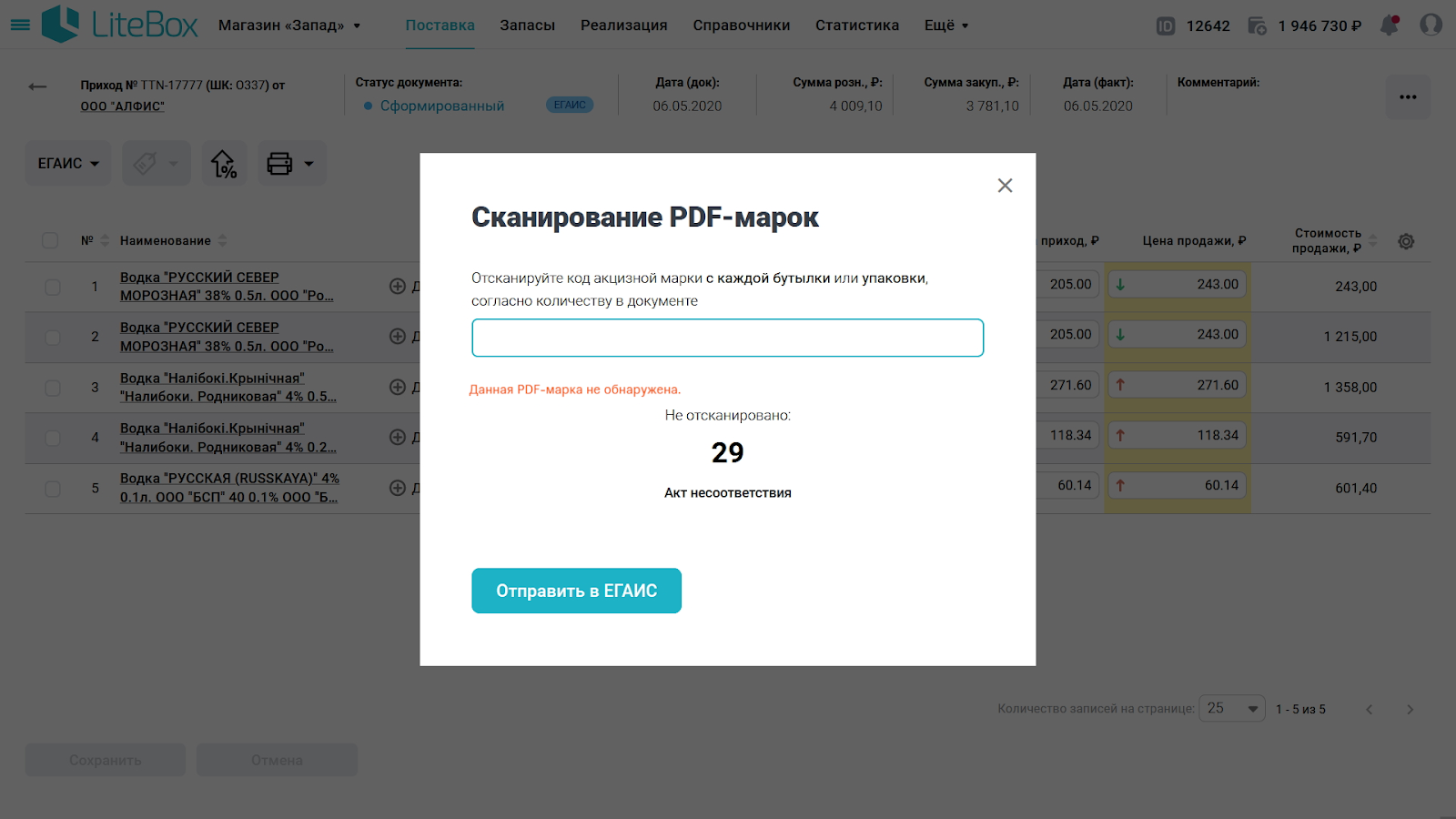Toggle the select-all header checkbox
Image resolution: width=1456 pixels, height=819 pixels.
click(50, 240)
